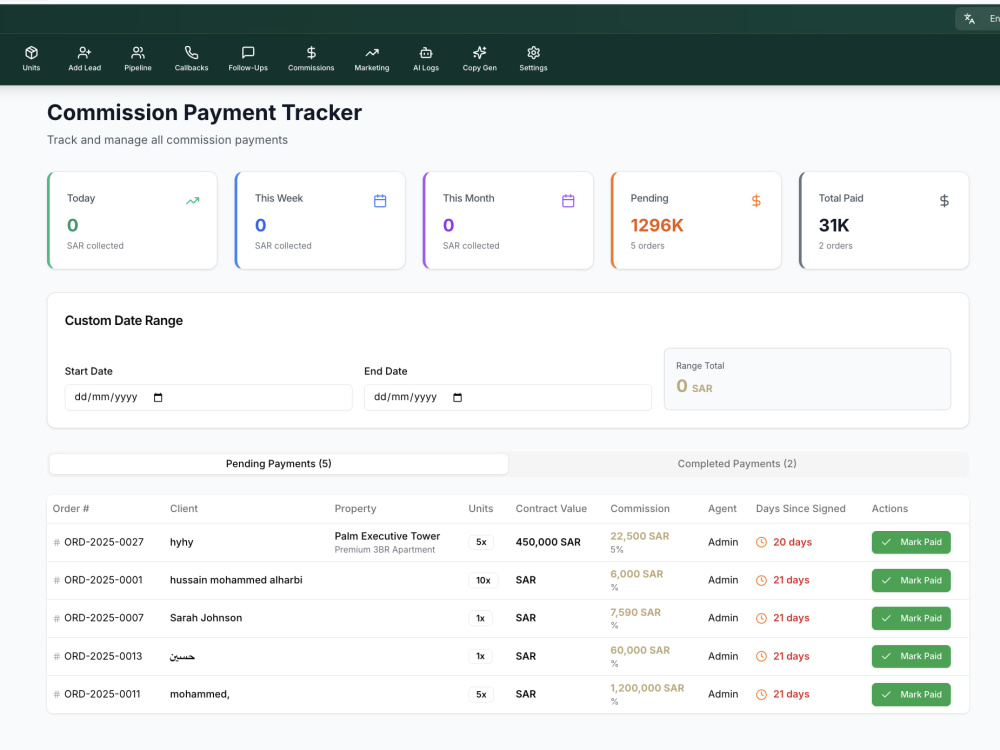Click the Units column header
This screenshot has width=1000, height=750.
click(480, 508)
